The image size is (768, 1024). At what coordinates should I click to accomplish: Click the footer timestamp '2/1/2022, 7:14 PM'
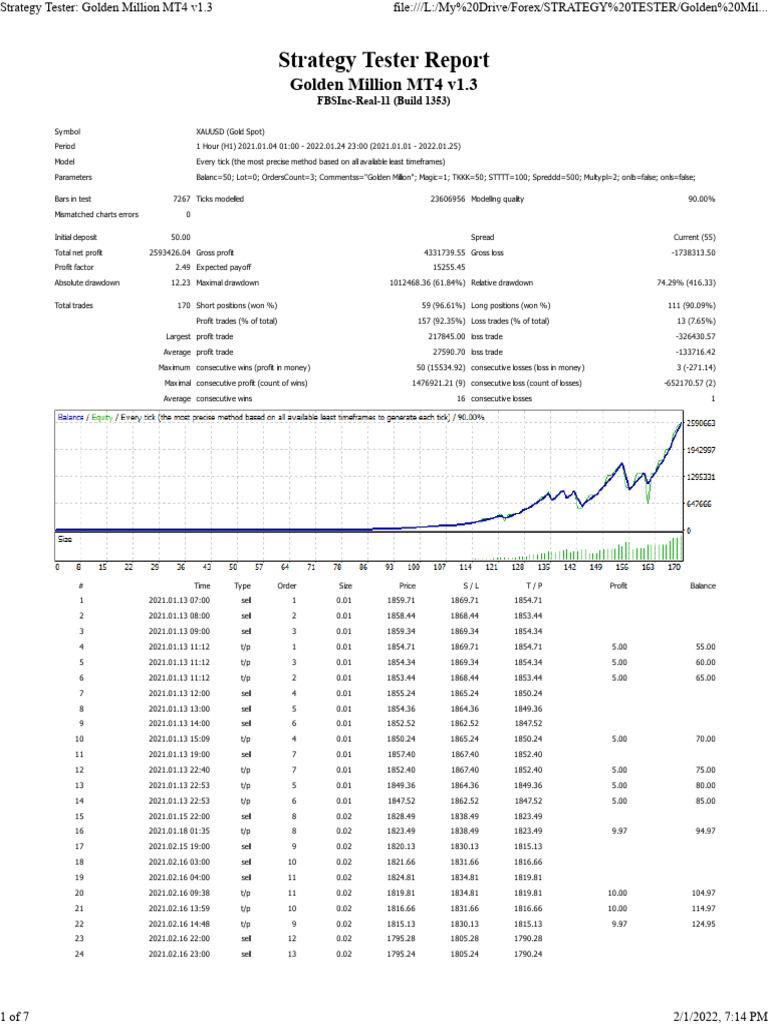click(x=719, y=1016)
